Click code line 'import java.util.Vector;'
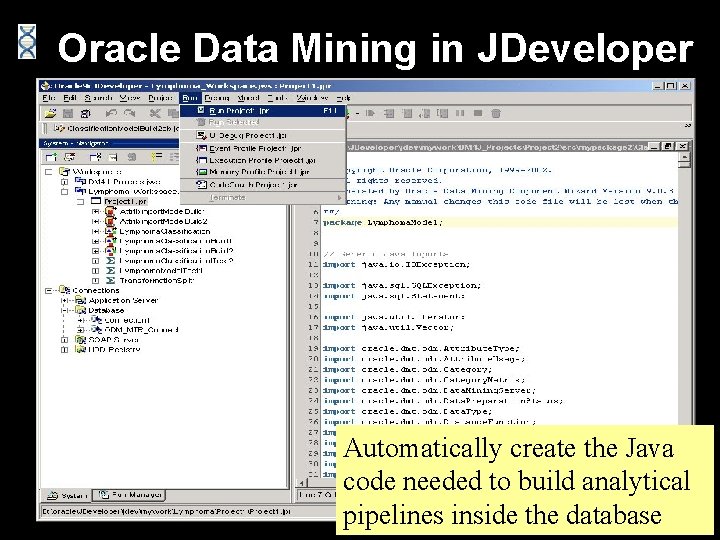 [388, 327]
